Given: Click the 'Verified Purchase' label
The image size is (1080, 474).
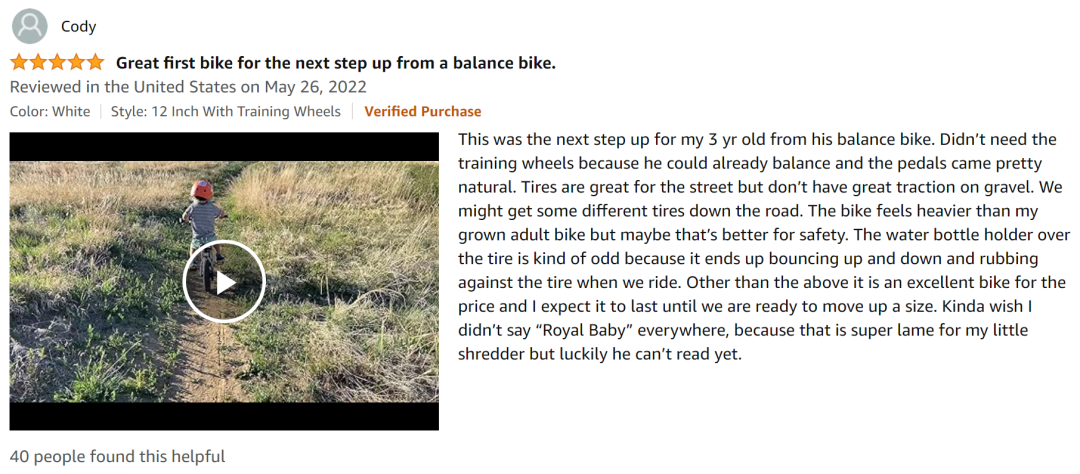Looking at the screenshot, I should 423,112.
